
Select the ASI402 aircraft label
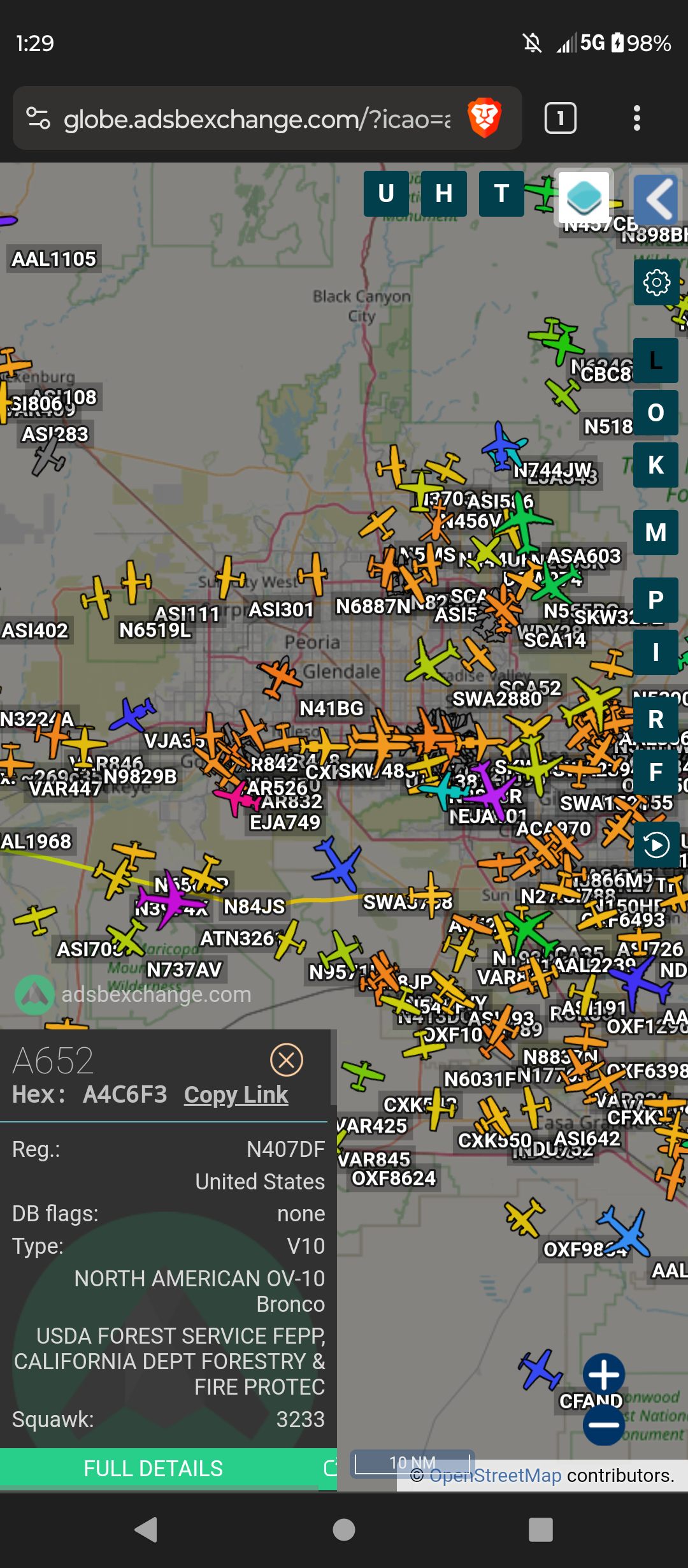pyautogui.click(x=34, y=630)
